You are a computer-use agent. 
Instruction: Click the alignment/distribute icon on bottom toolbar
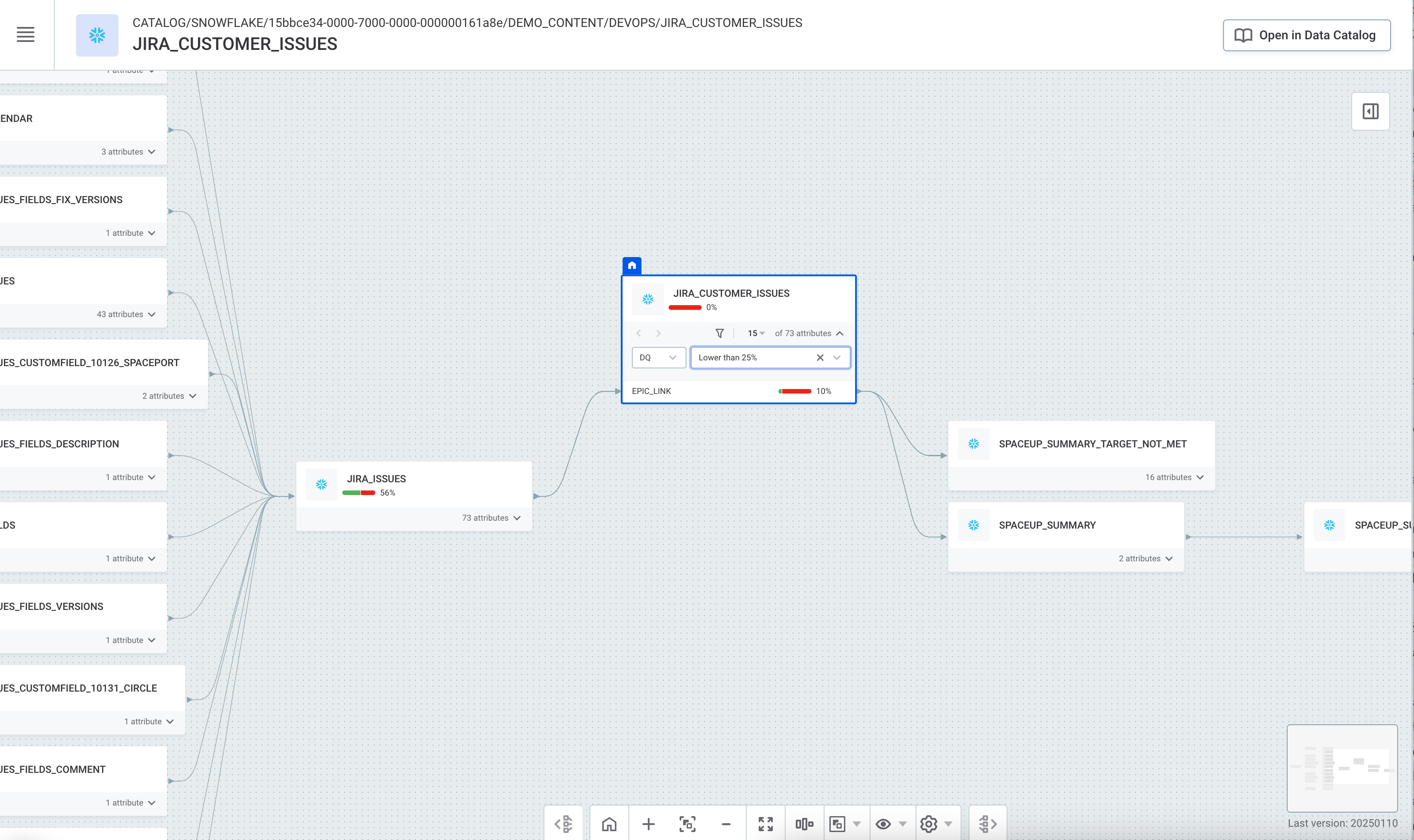click(805, 824)
